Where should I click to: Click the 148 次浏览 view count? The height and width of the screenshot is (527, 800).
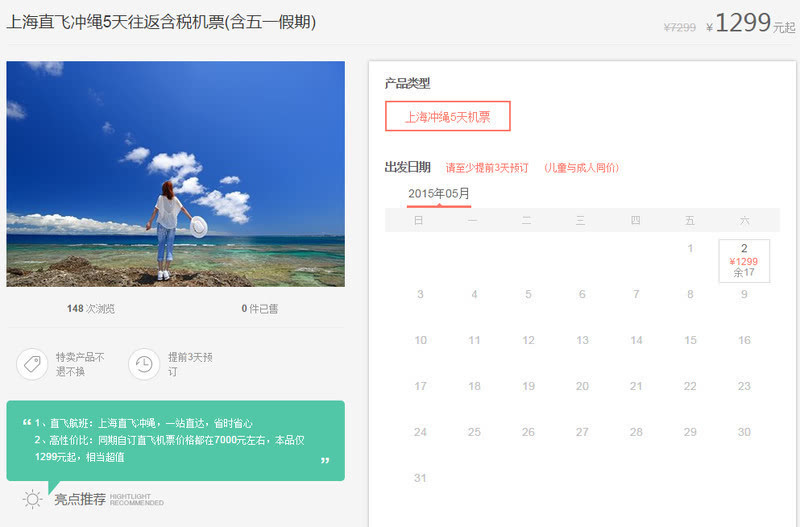coord(90,309)
